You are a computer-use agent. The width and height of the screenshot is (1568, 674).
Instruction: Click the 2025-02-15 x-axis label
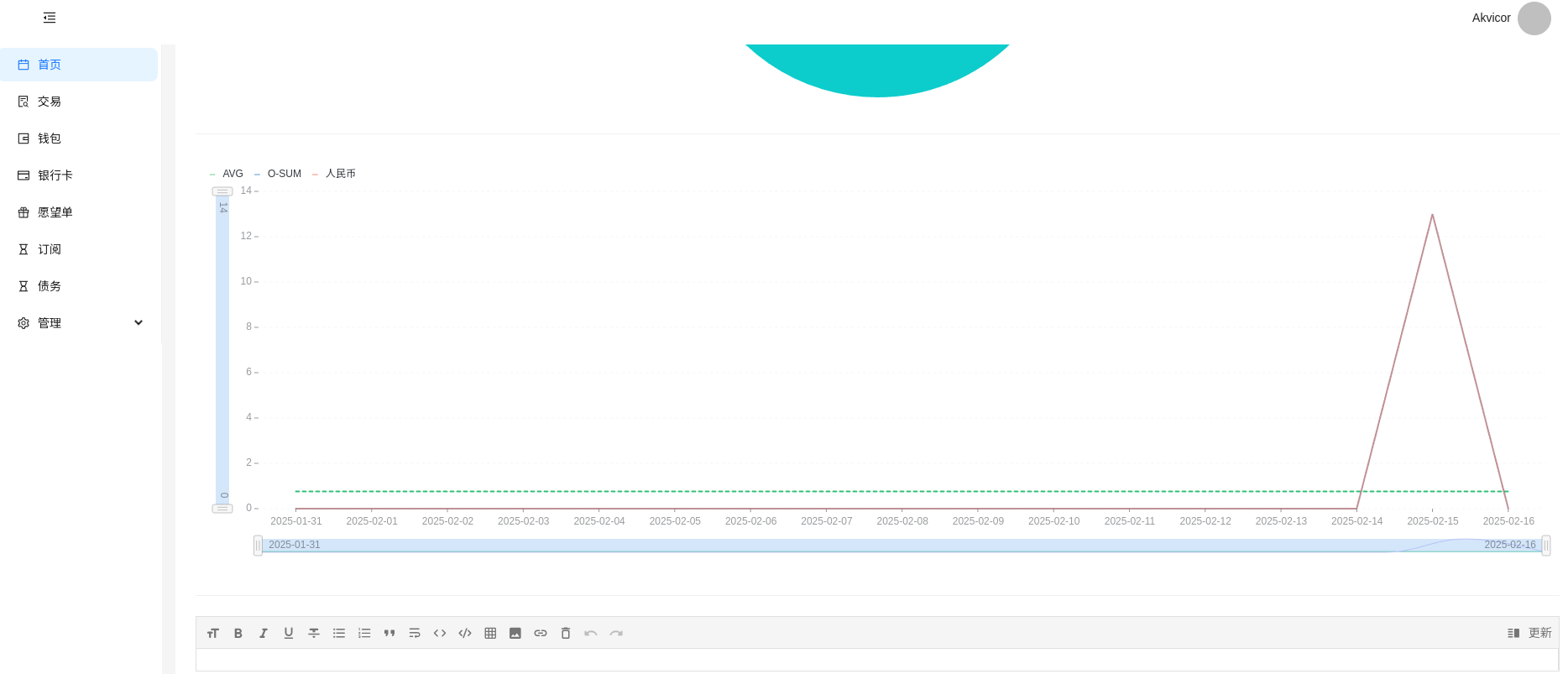click(1432, 521)
